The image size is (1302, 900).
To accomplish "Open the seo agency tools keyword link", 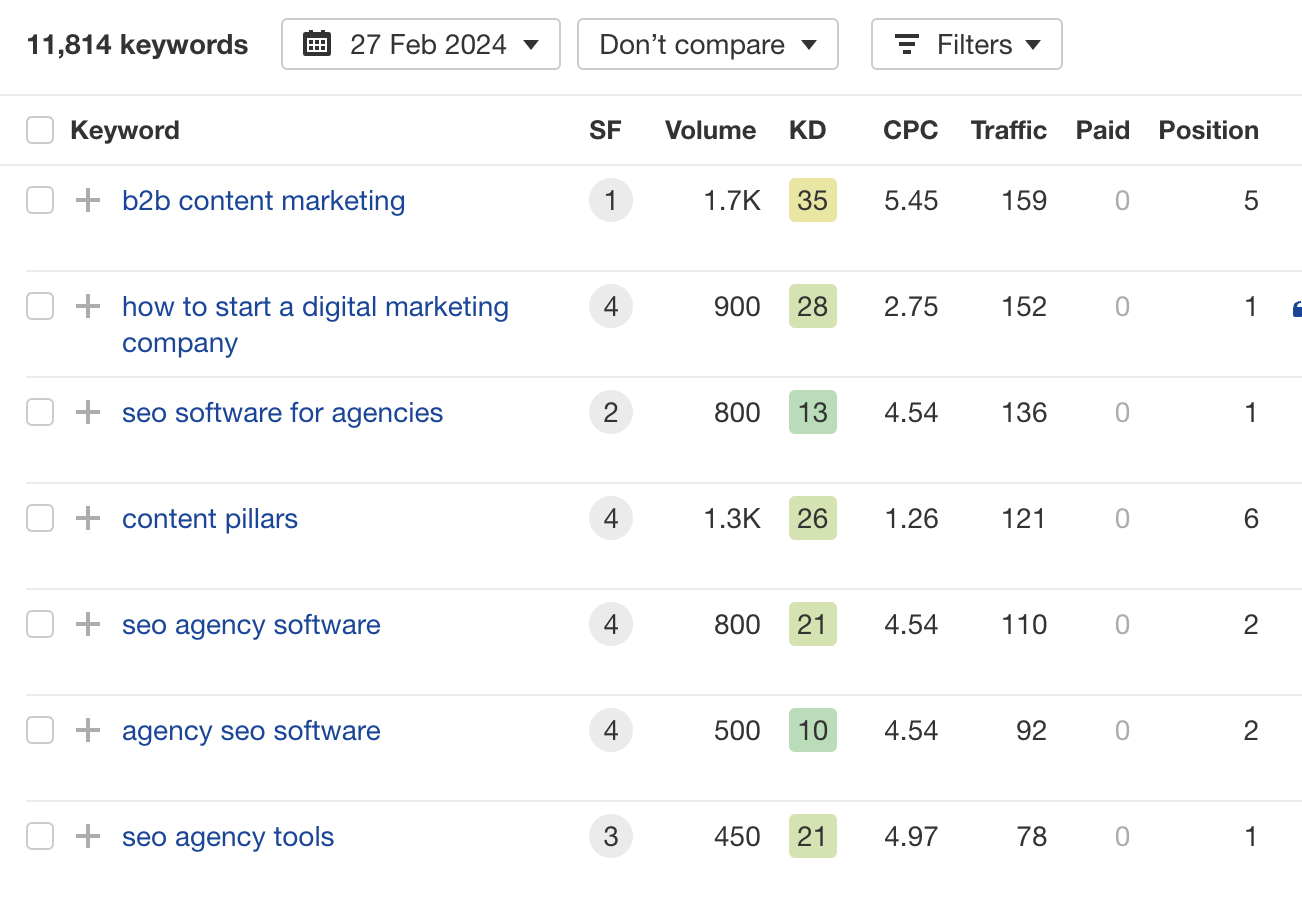I will coord(228,837).
